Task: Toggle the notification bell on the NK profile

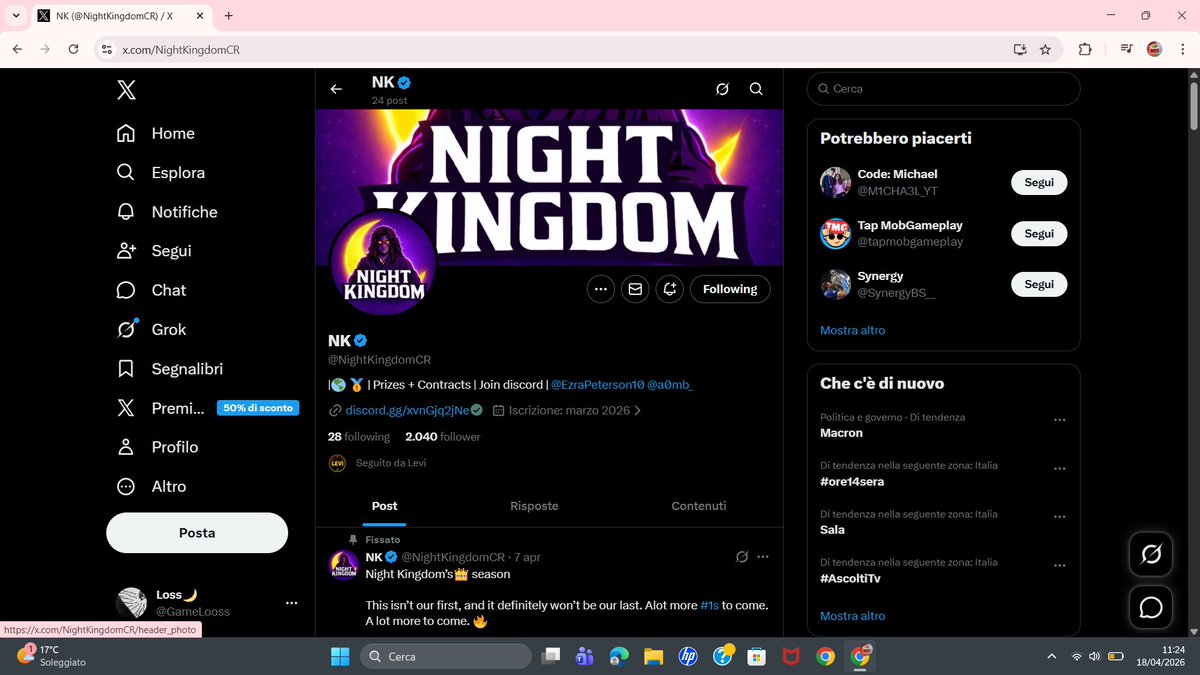Action: pyautogui.click(x=669, y=289)
